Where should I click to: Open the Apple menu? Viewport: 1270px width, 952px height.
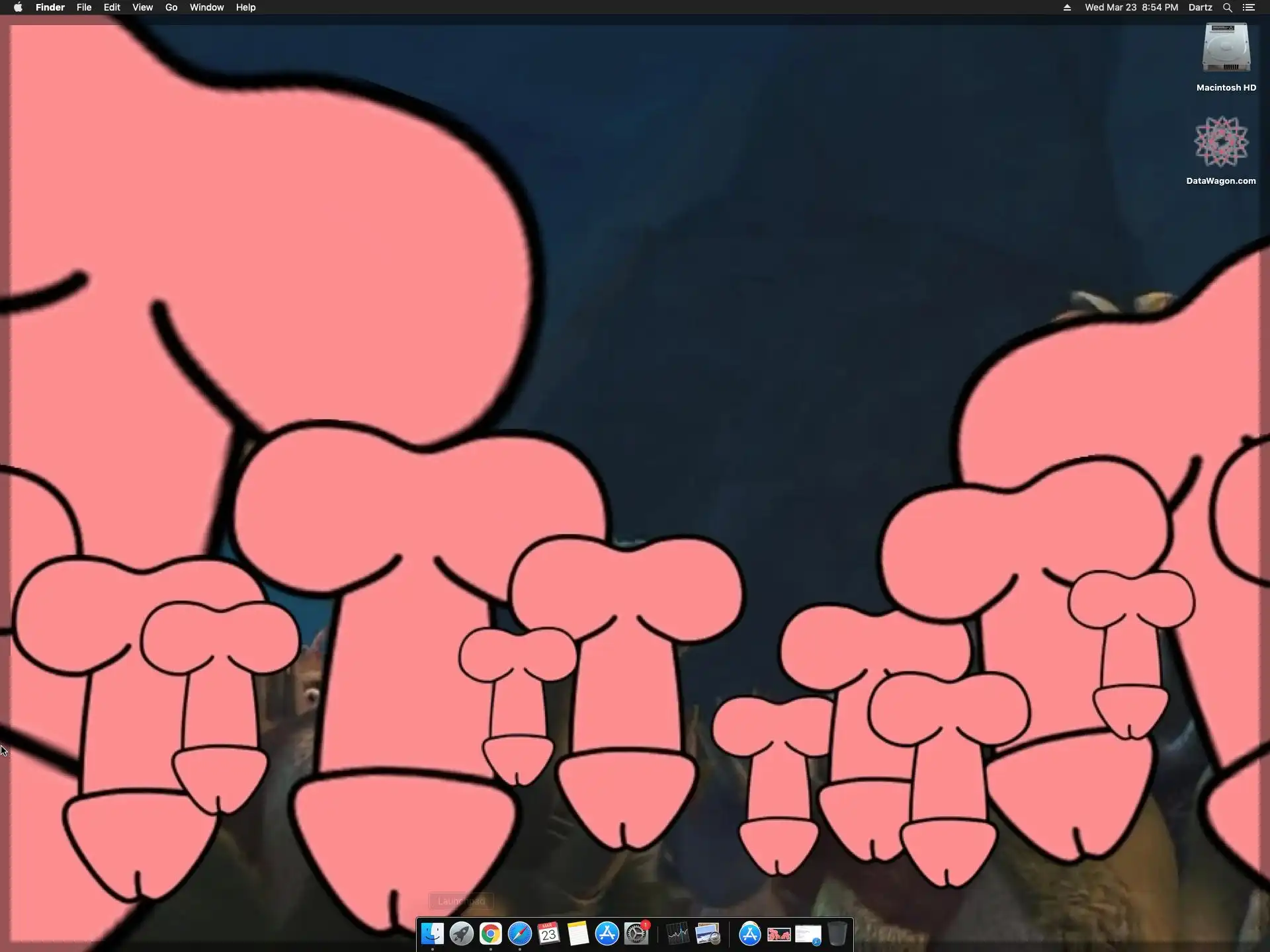18,7
